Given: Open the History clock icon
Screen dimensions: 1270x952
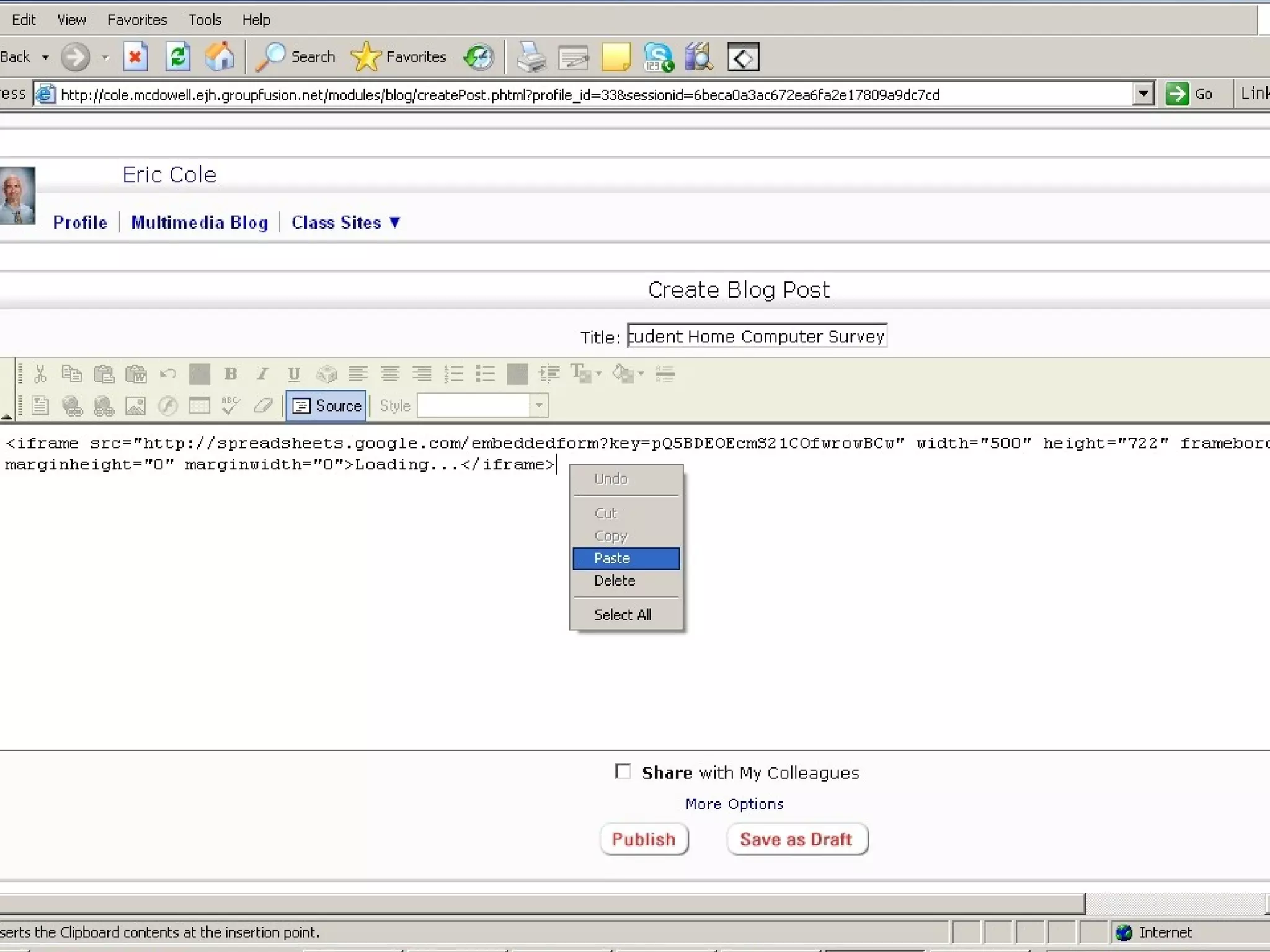Looking at the screenshot, I should click(479, 57).
